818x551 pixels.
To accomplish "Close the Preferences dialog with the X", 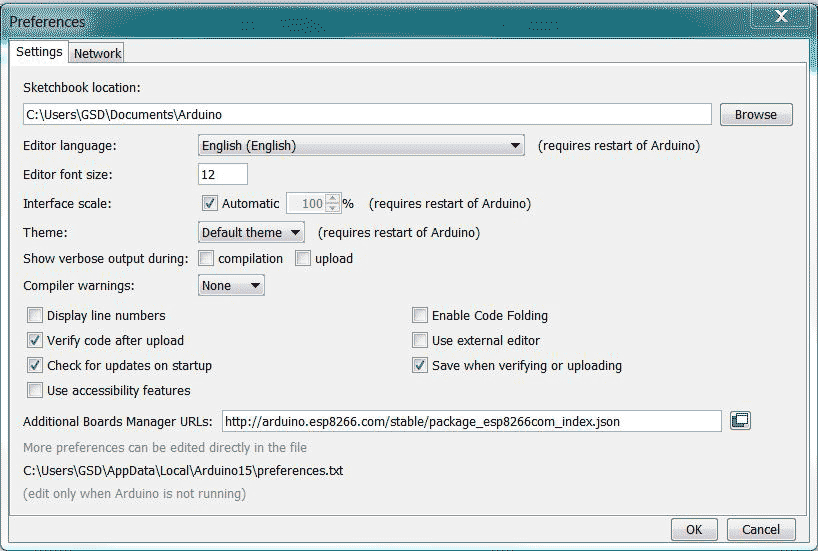I will pyautogui.click(x=781, y=16).
